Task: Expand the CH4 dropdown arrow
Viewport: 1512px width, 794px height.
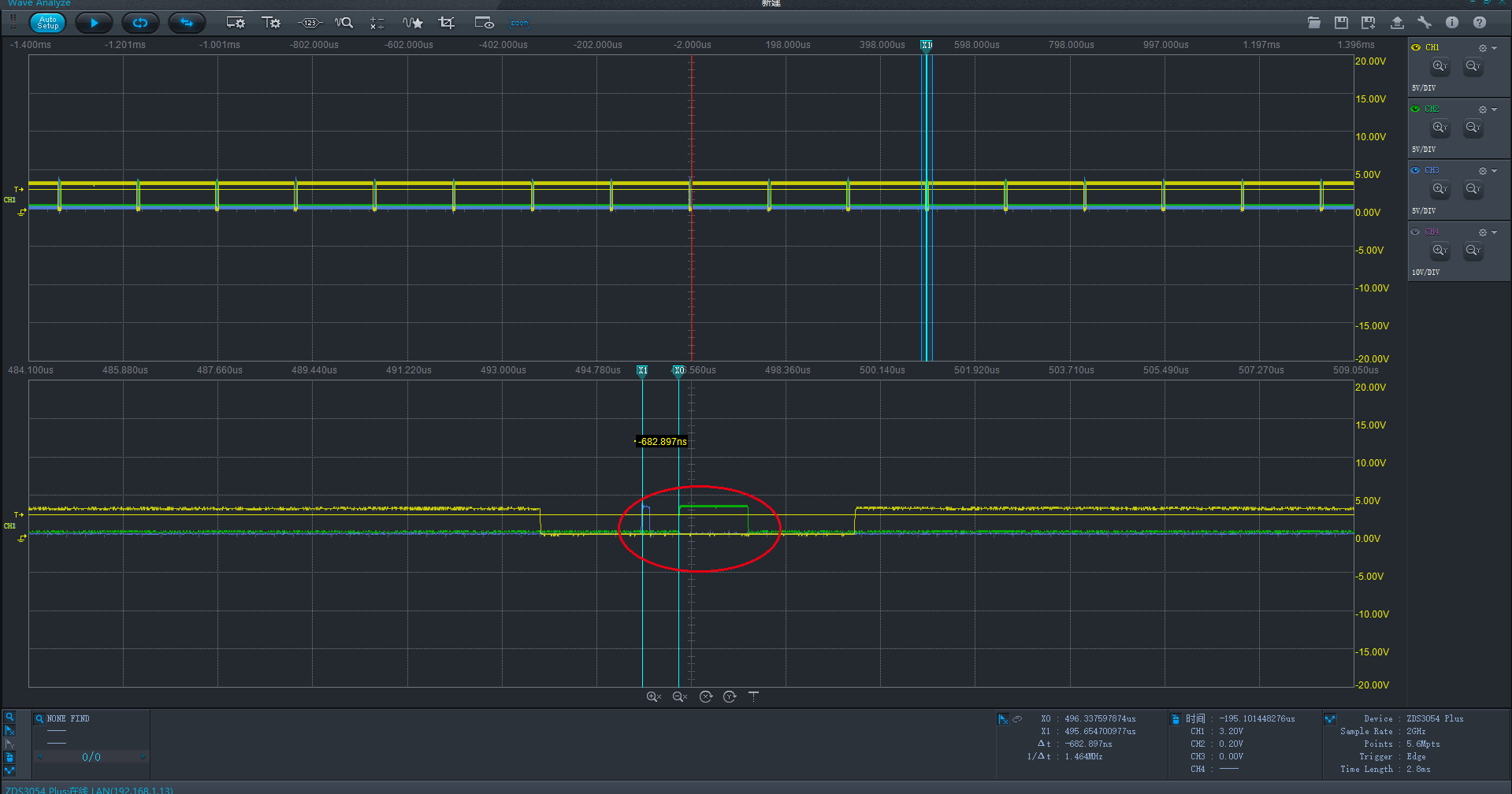Action: (x=1494, y=232)
